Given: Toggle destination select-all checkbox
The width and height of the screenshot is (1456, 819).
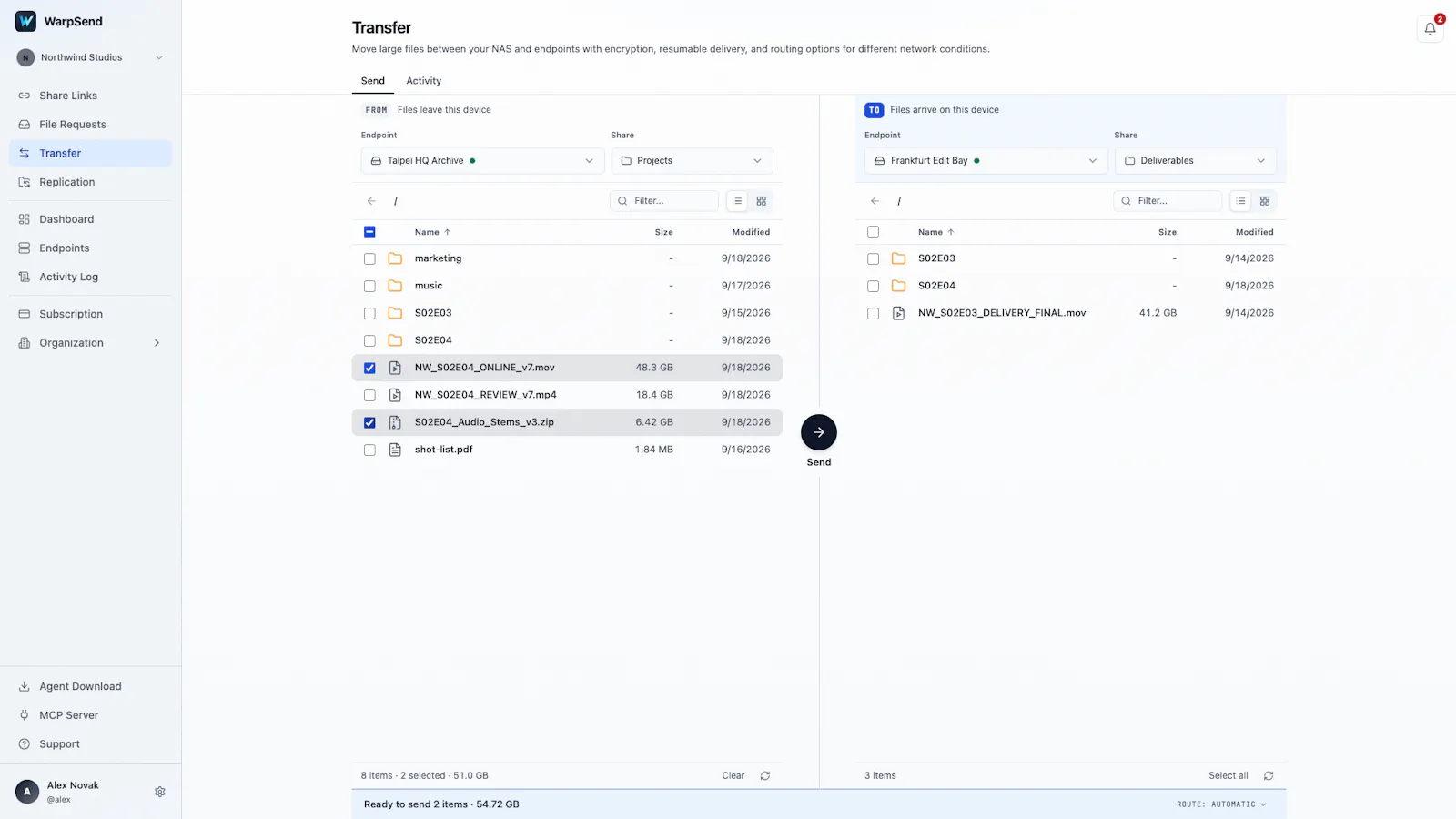Looking at the screenshot, I should pos(873,232).
